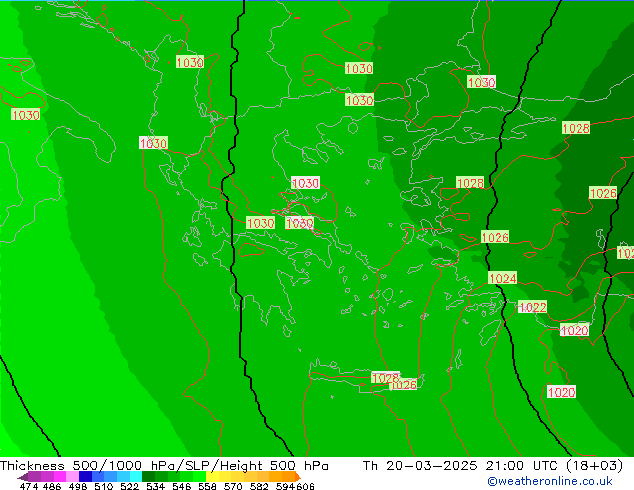The width and height of the screenshot is (634, 490).
Task: Click the legend value 606
Action: 305,486
